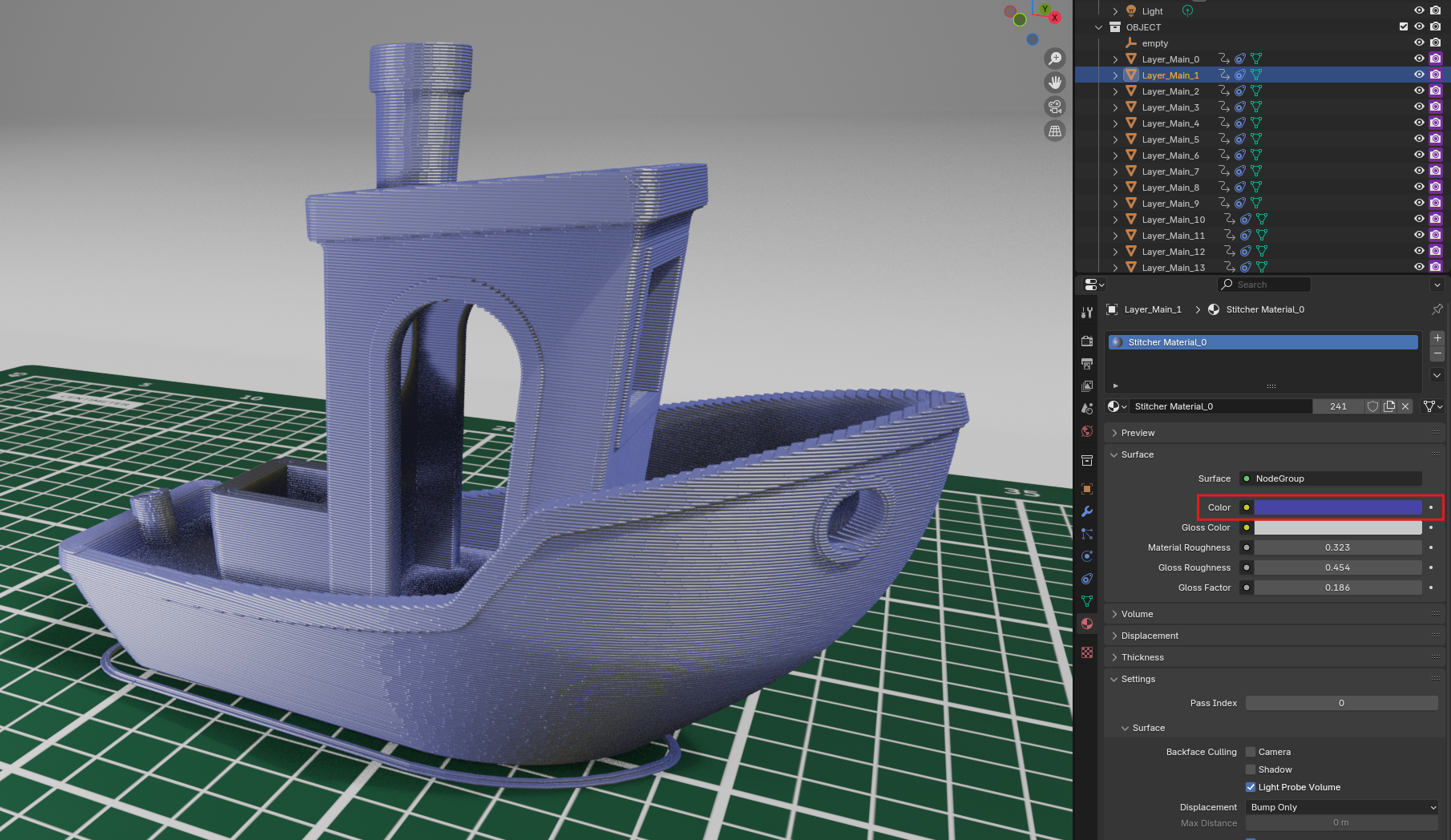Open the World properties tab
The image size is (1451, 840).
tap(1087, 431)
